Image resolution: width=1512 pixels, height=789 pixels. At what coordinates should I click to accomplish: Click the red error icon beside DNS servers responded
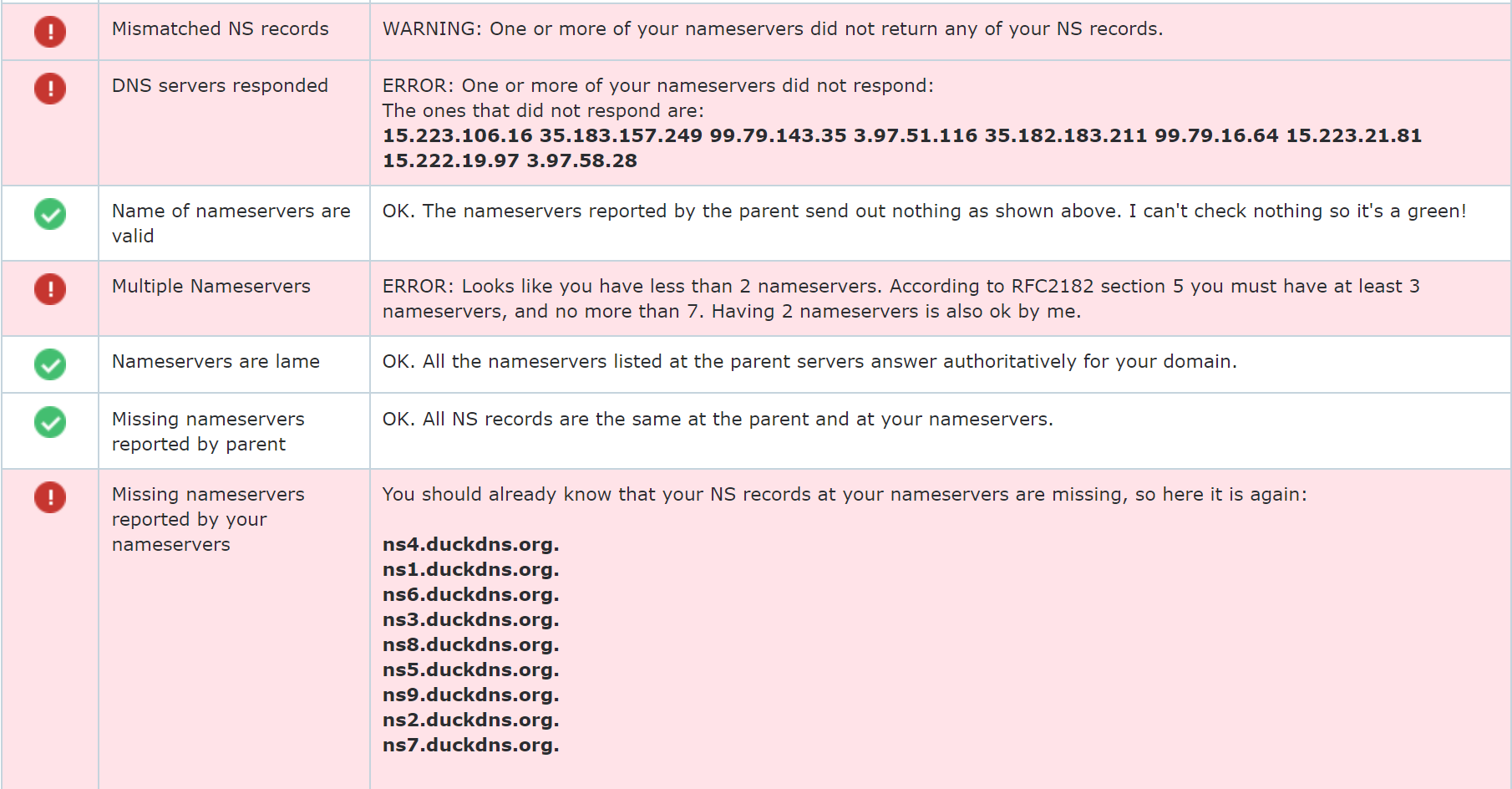(50, 89)
